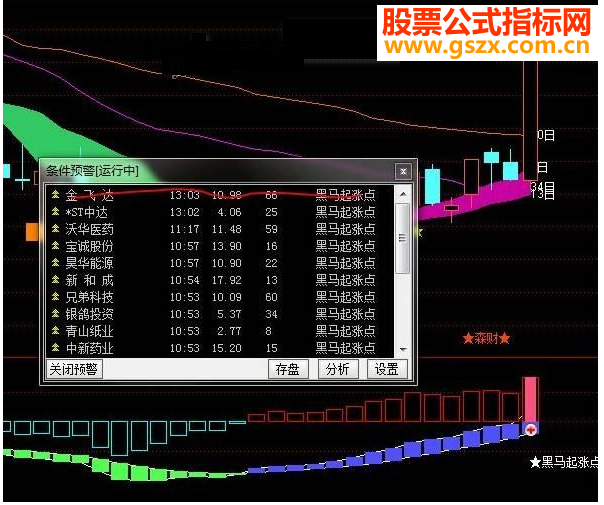The height and width of the screenshot is (505, 604).
Task: Click the pink indicator bar
Action: click(x=531, y=401)
